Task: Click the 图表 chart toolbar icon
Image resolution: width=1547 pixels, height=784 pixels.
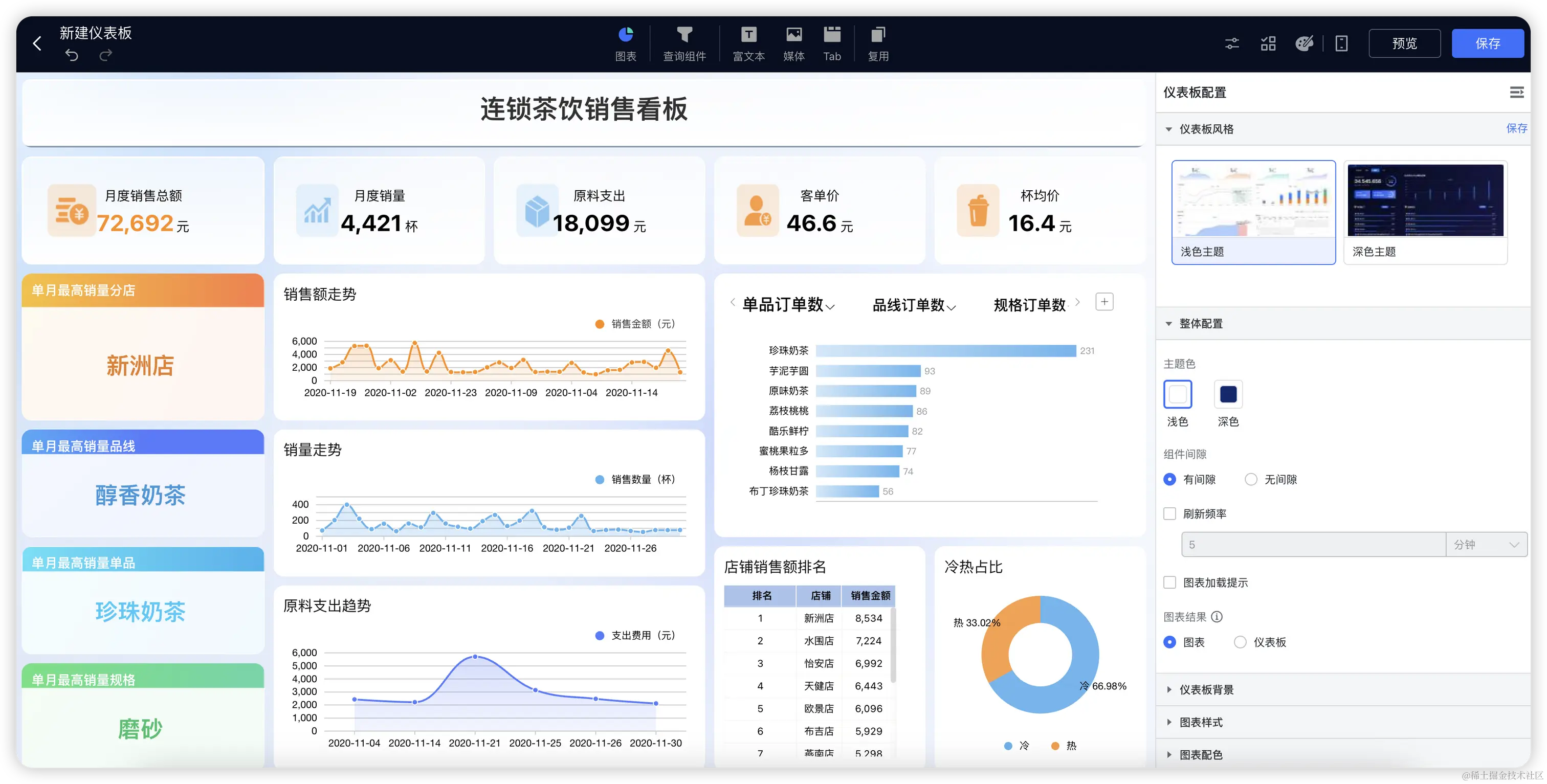Action: [625, 35]
